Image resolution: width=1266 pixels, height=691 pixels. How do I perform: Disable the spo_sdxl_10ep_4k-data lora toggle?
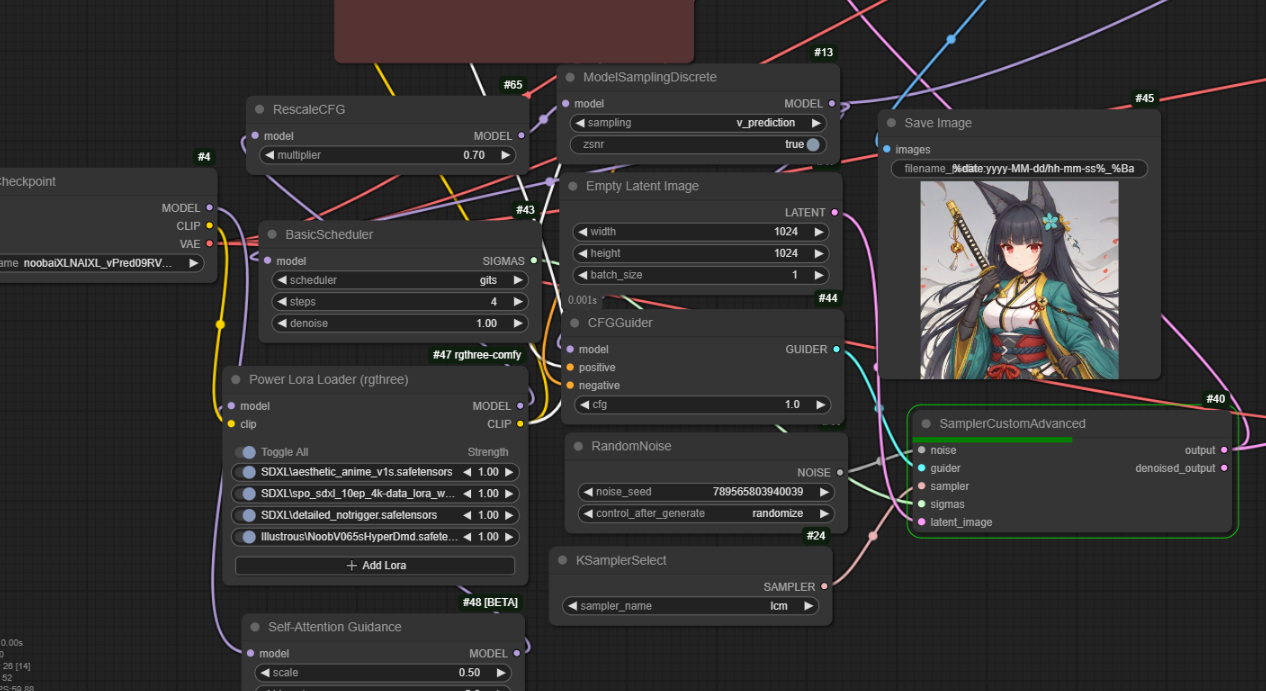tap(248, 494)
